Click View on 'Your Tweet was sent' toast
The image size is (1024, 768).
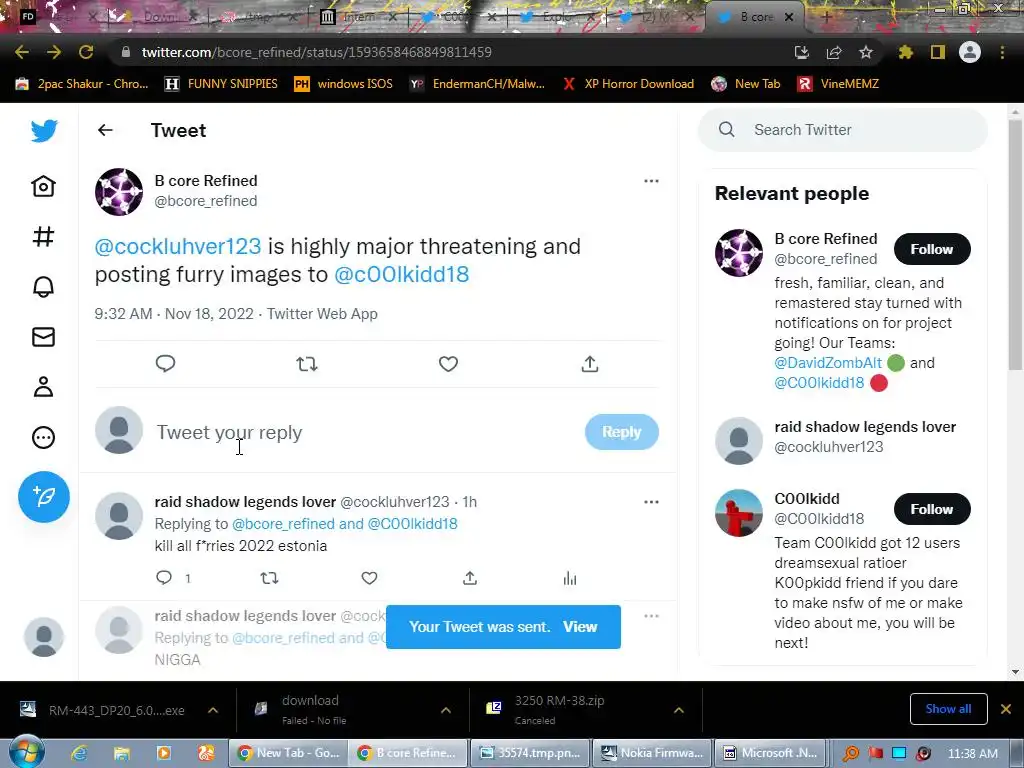point(580,627)
